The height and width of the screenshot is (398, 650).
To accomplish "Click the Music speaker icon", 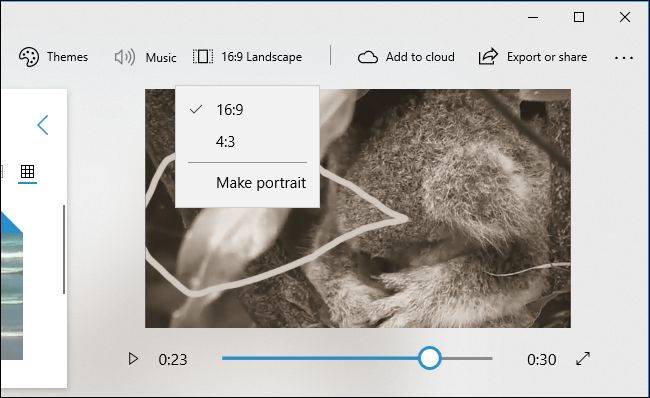I will 124,57.
